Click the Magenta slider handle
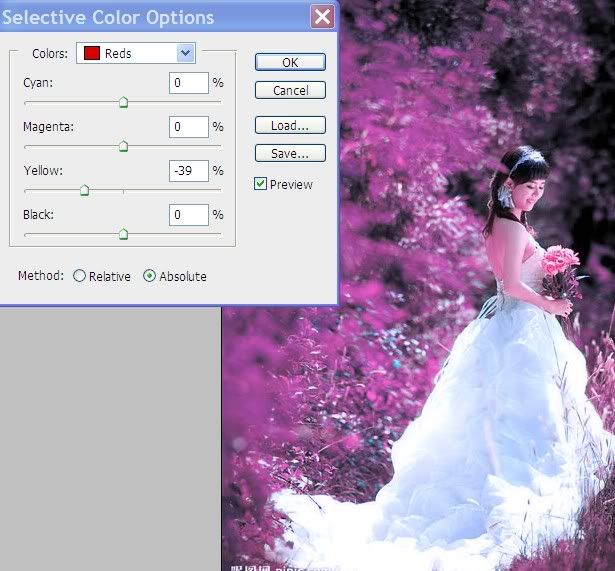Viewport: 615px width, 571px height. coord(123,146)
